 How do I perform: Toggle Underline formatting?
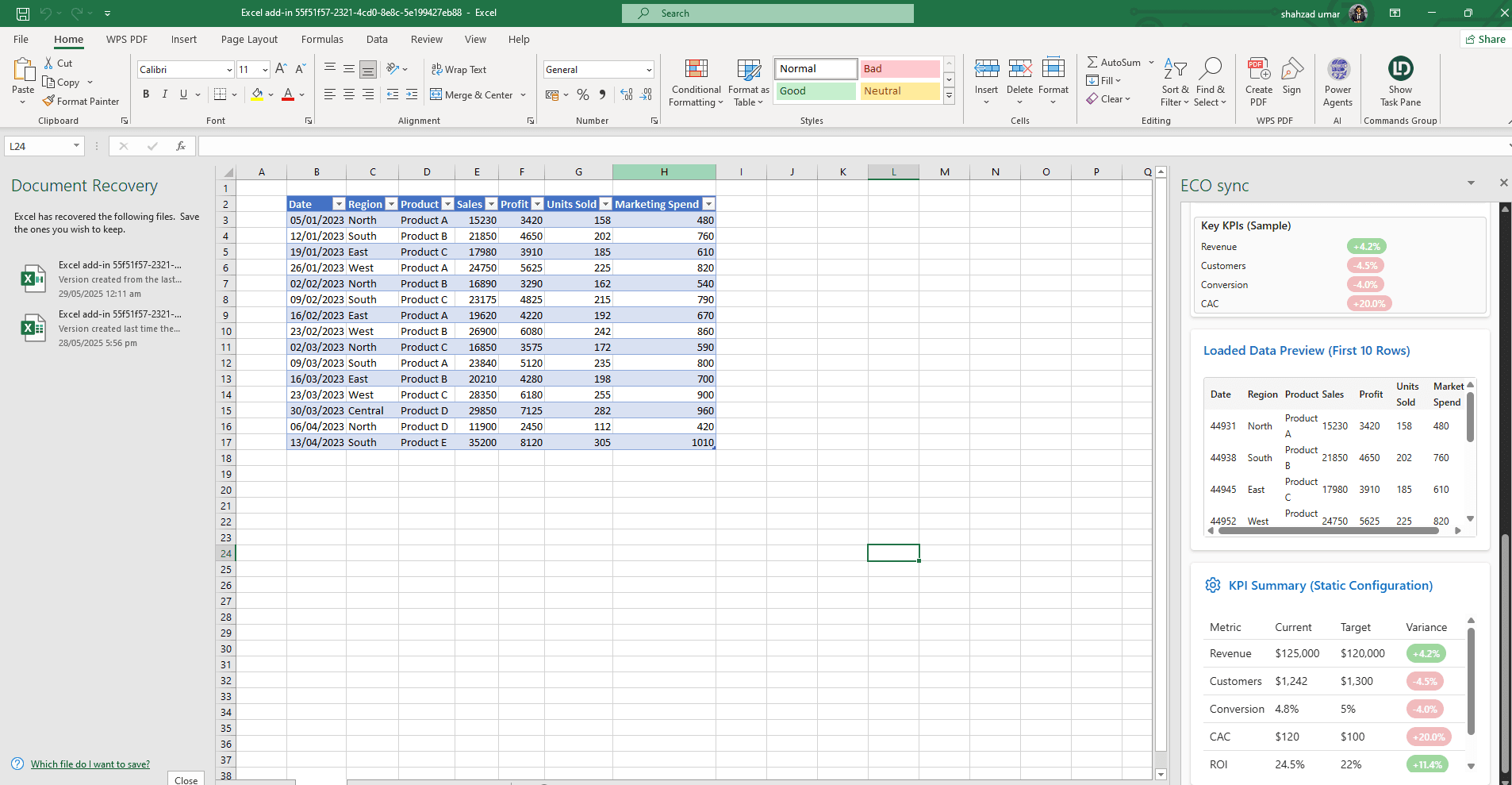[x=184, y=94]
